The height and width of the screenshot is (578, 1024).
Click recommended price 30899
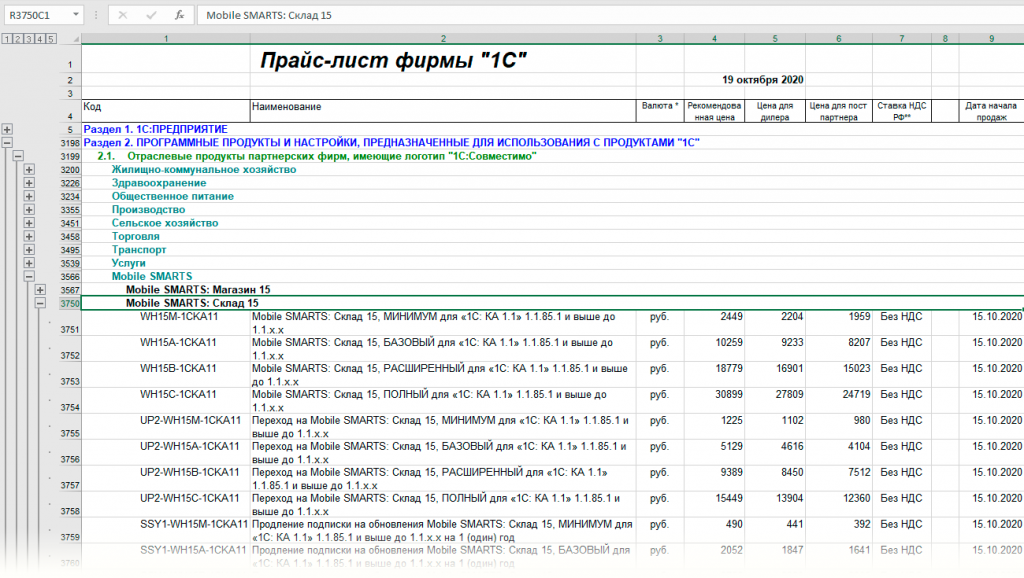coord(729,394)
